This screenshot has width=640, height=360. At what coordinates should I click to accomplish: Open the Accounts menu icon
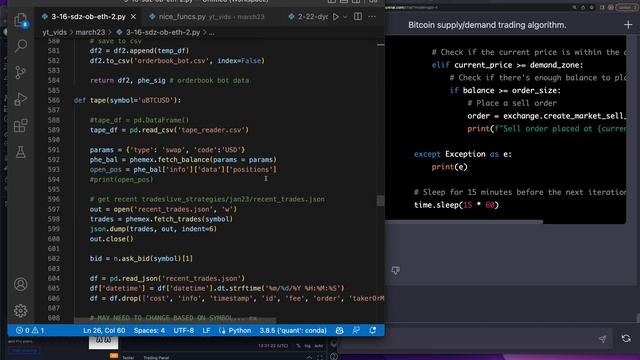pos(20,284)
